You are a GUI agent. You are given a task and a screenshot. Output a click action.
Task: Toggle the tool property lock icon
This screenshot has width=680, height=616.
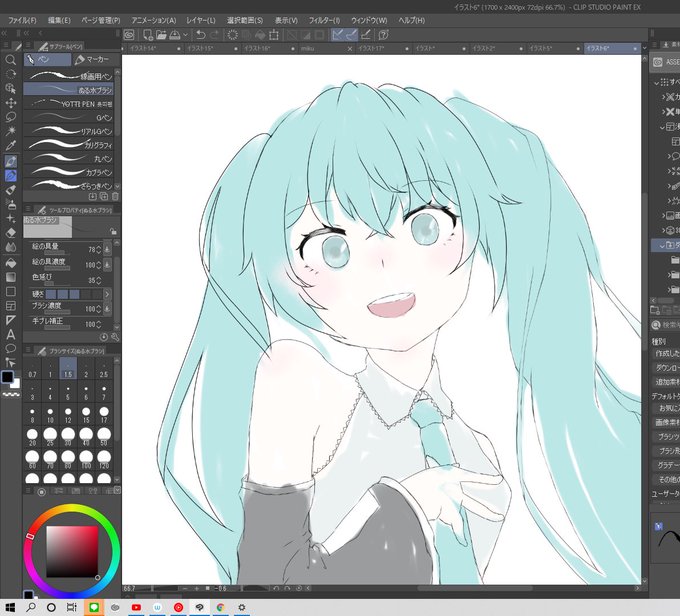click(x=113, y=231)
